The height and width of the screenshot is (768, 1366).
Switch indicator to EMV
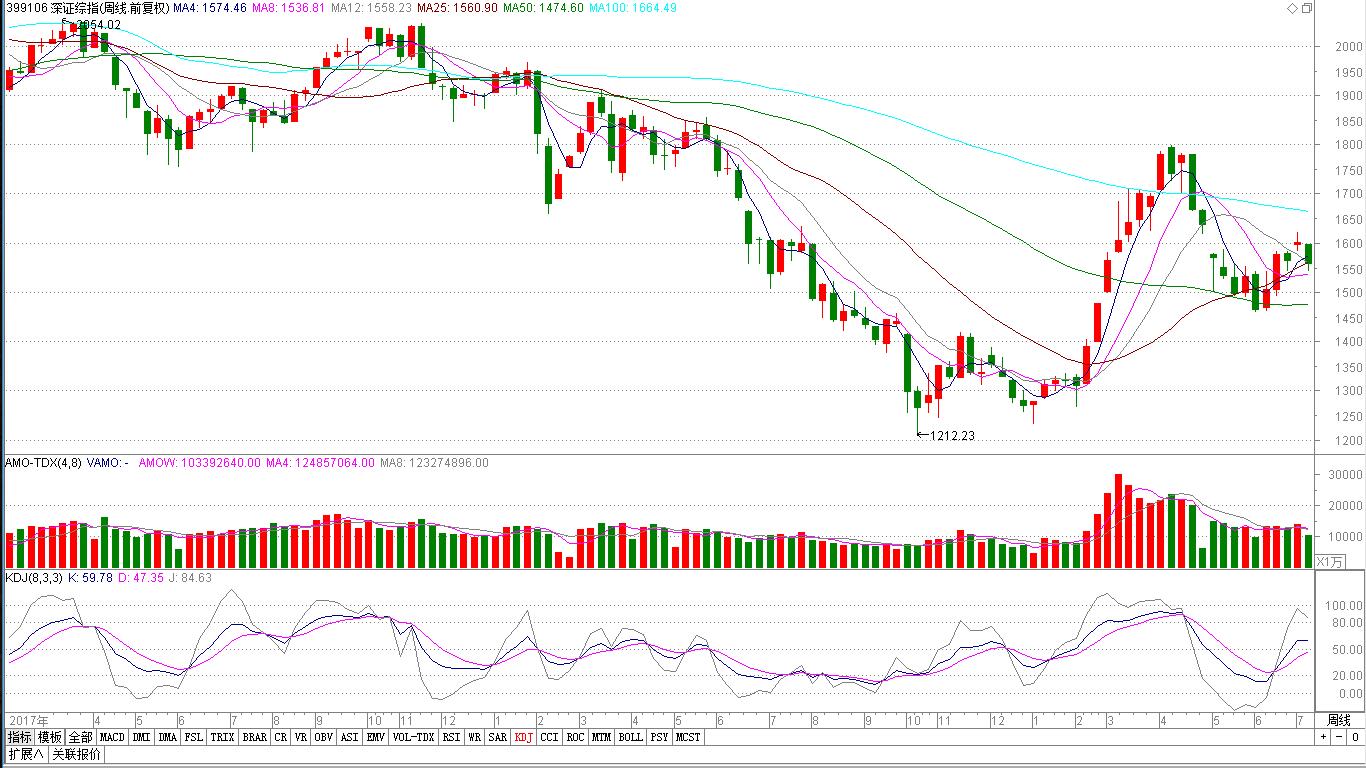375,737
